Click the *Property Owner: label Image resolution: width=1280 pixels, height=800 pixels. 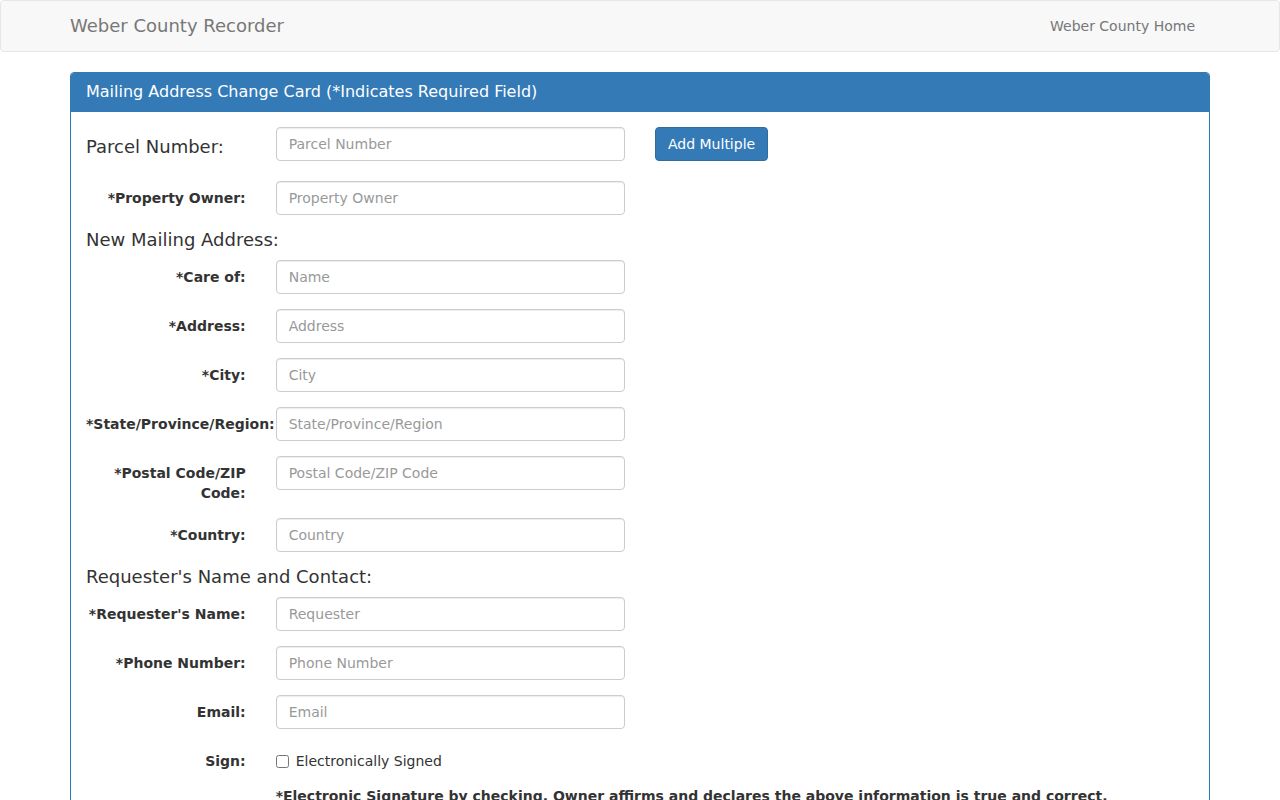point(176,198)
